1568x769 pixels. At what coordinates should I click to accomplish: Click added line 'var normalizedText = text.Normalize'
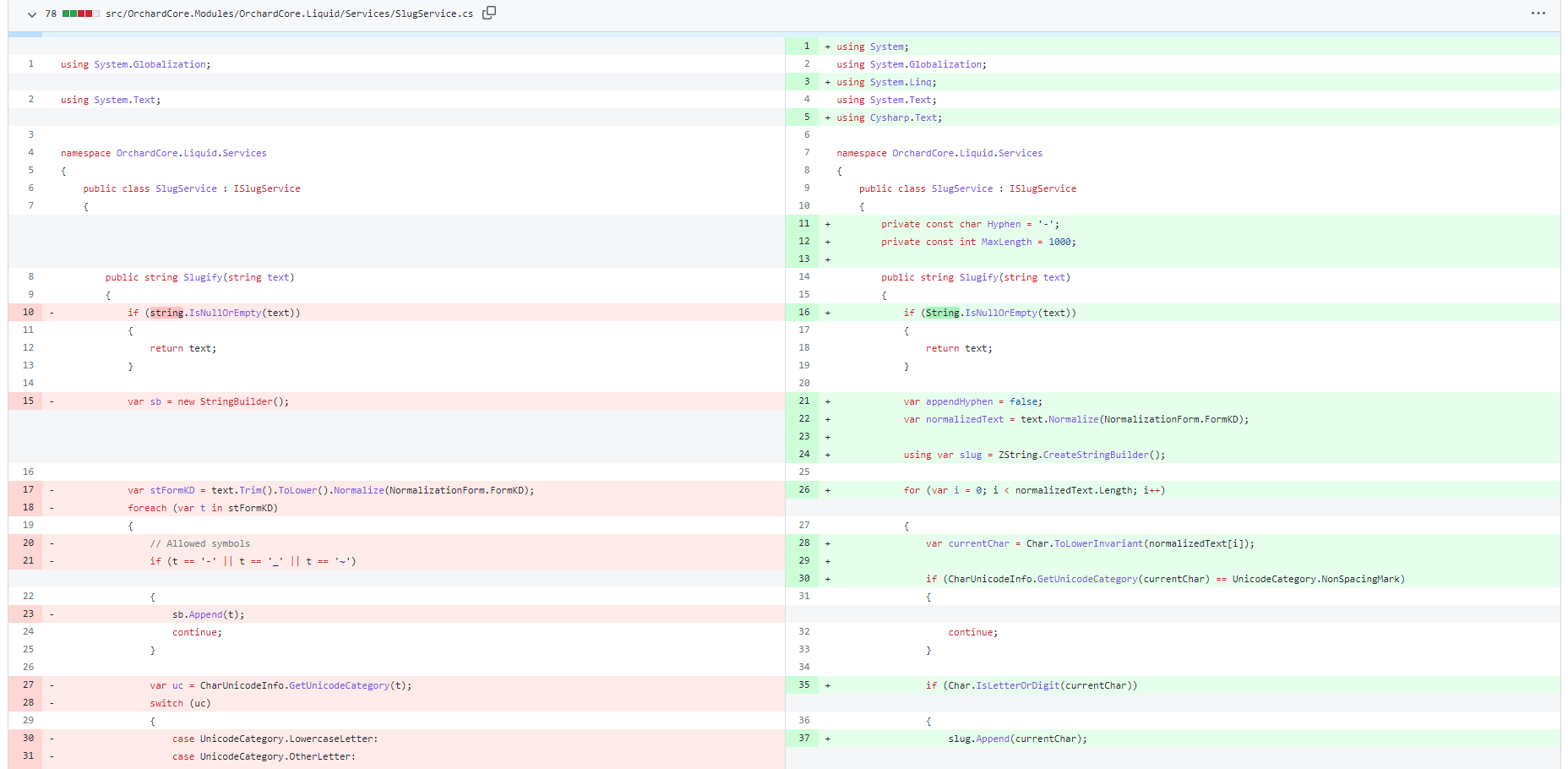[1076, 419]
